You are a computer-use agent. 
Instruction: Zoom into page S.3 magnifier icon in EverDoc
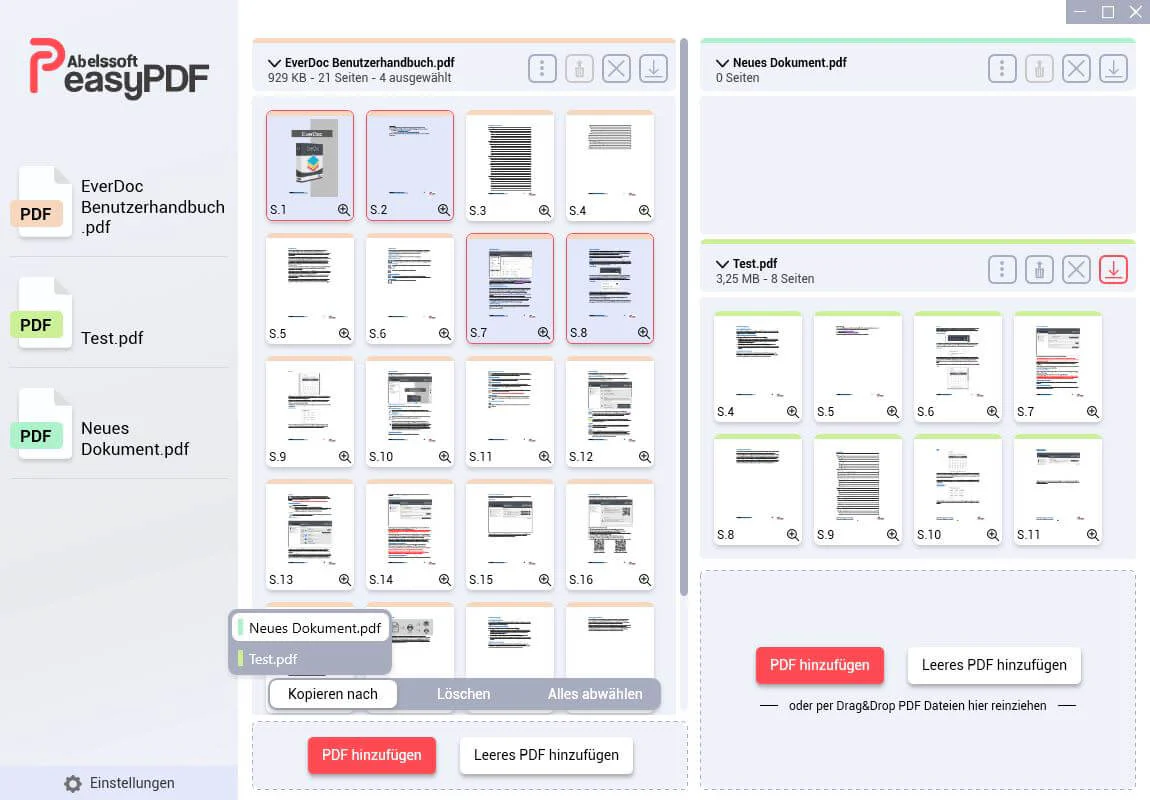544,210
